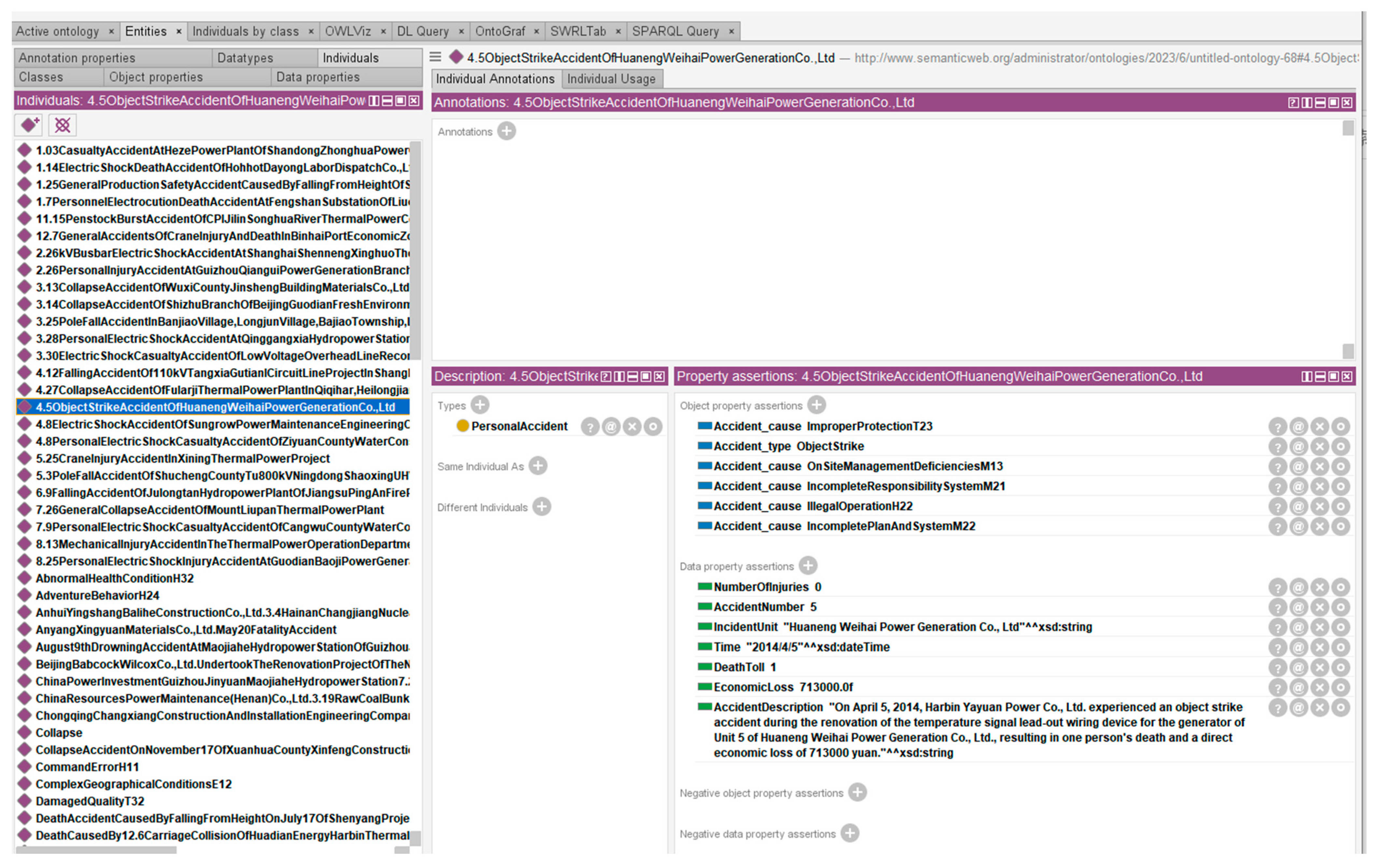Switch to the SPARQL Query tab
This screenshot has height=868, width=1376.
click(x=675, y=32)
